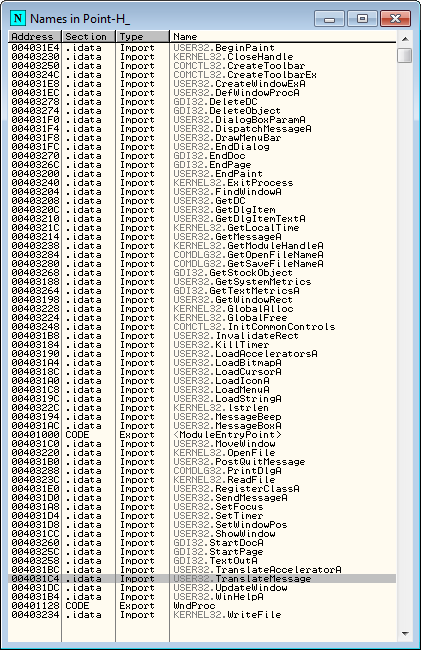The image size is (421, 650).
Task: Select the ModuleEntryPoint export row
Action: pyautogui.click(x=202, y=435)
